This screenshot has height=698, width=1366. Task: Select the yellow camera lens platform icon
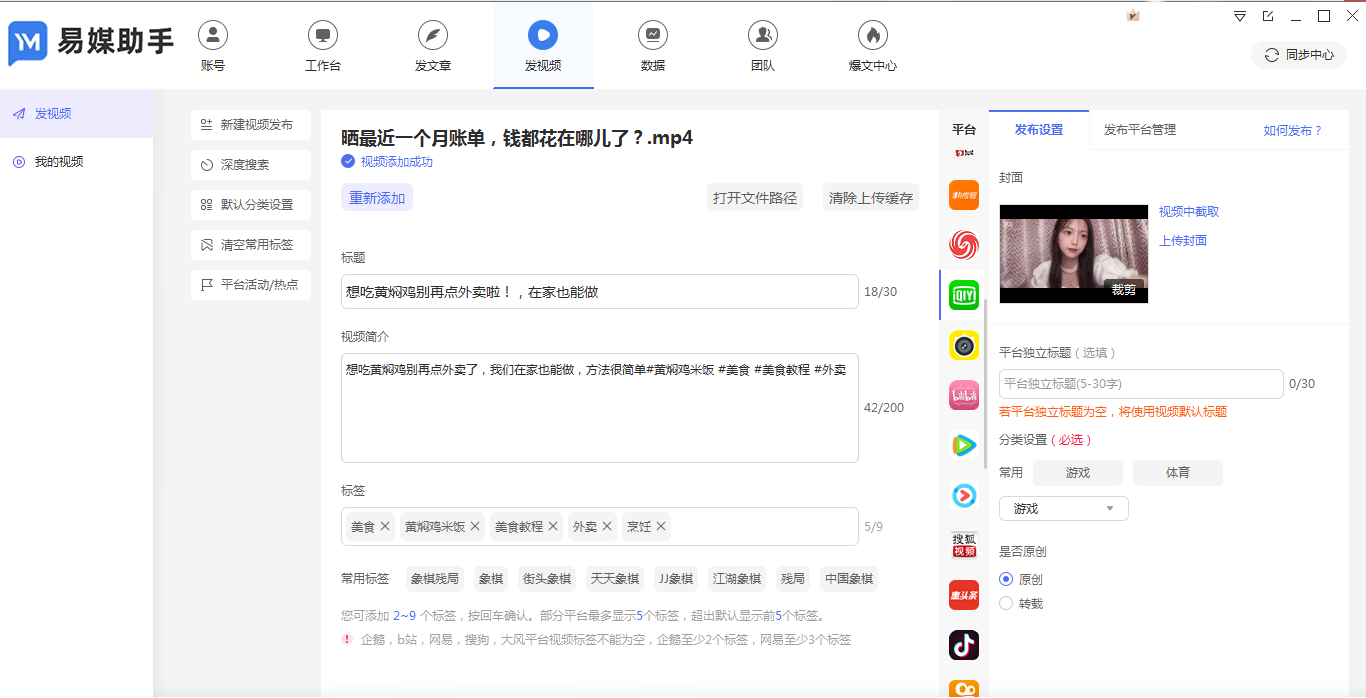(x=964, y=345)
